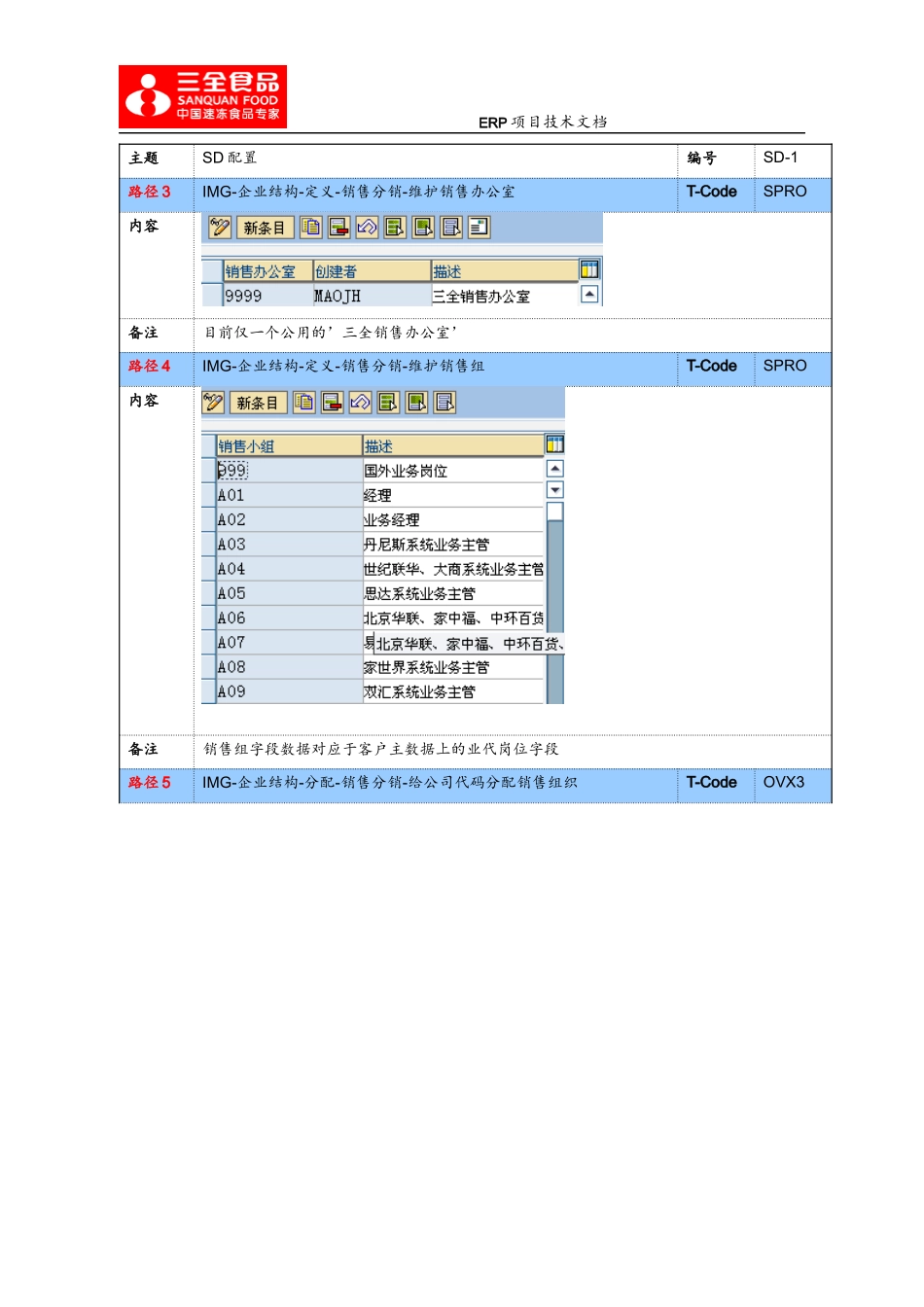Select the A09 sales group cell
Screen dimensions: 924x1307
pos(289,691)
